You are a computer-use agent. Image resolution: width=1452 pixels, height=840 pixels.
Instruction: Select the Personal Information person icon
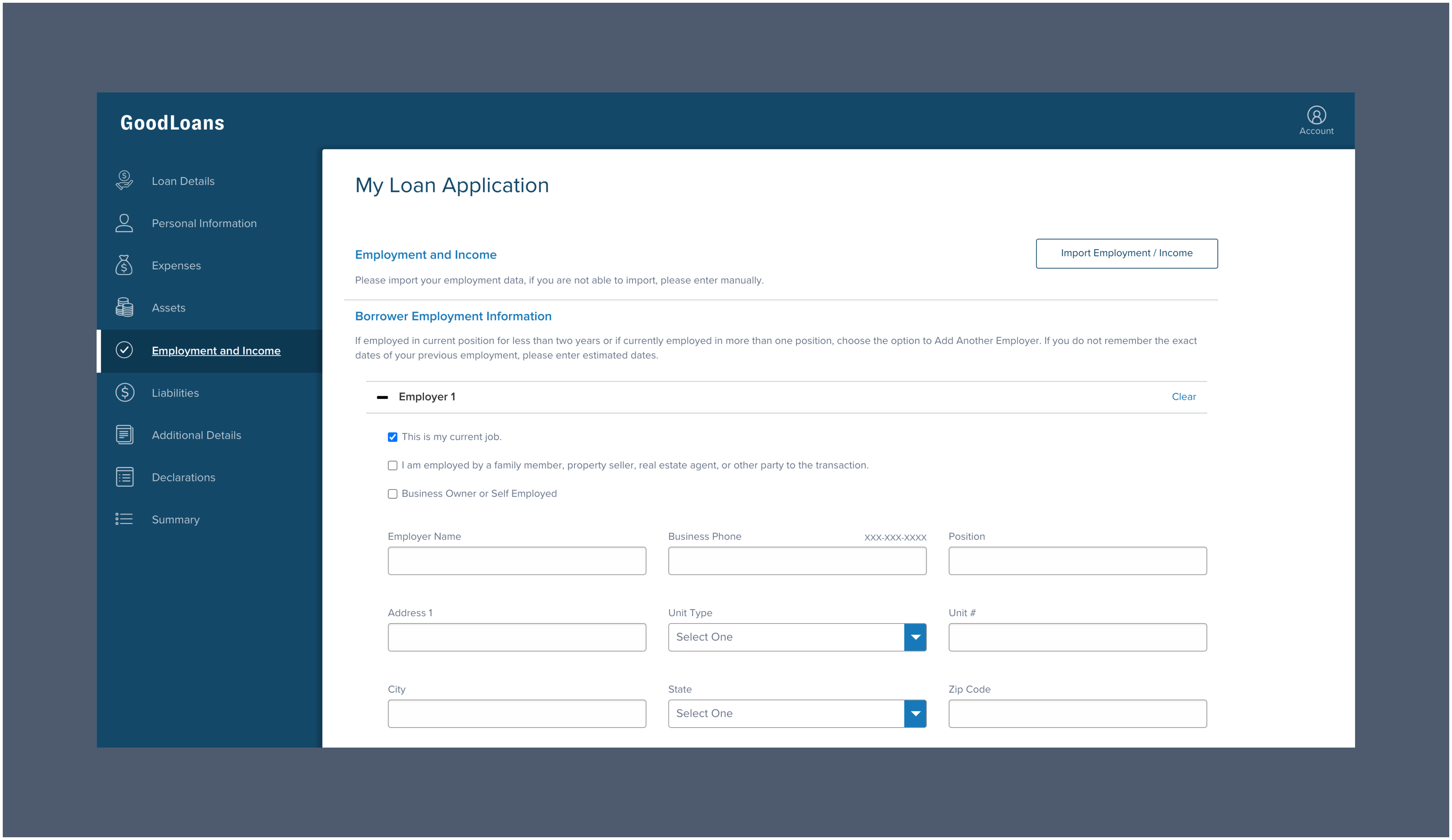click(x=124, y=223)
